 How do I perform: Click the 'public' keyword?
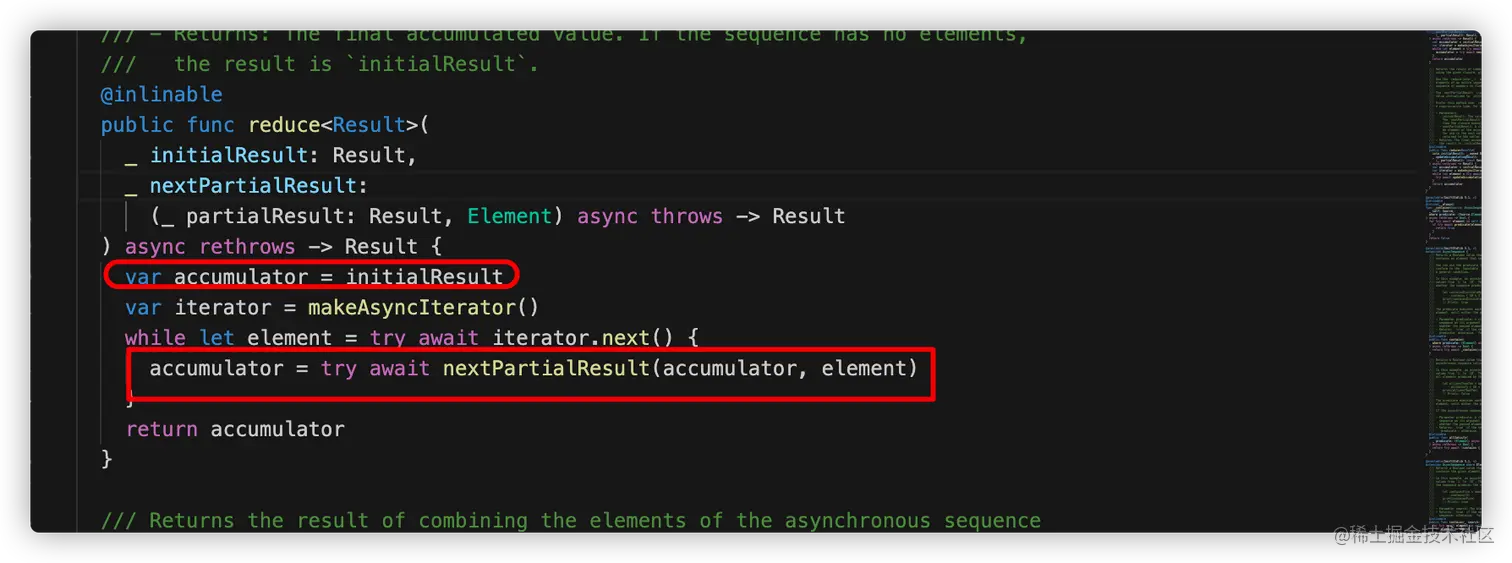137,125
